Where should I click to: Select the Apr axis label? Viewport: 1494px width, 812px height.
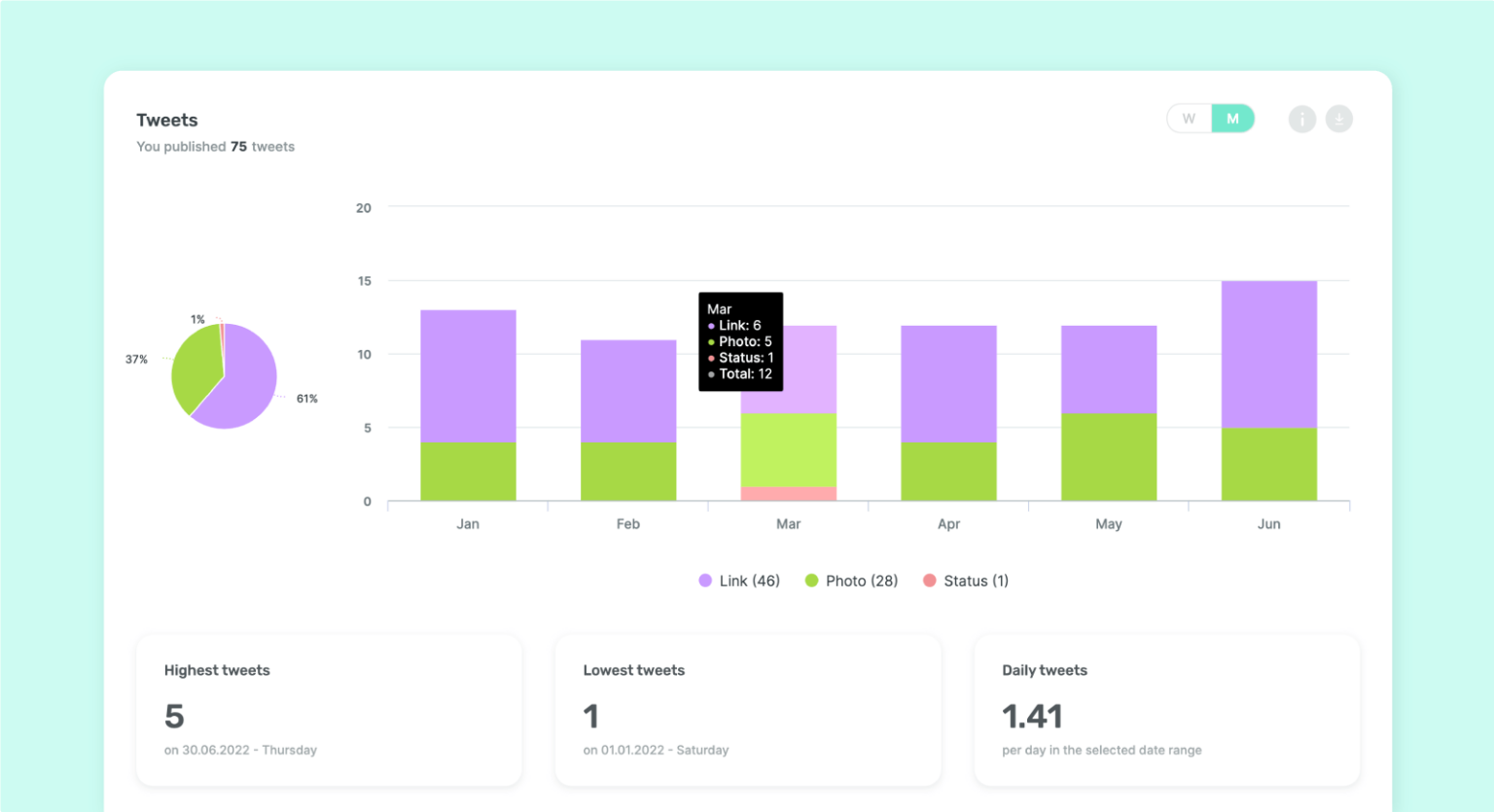947,523
